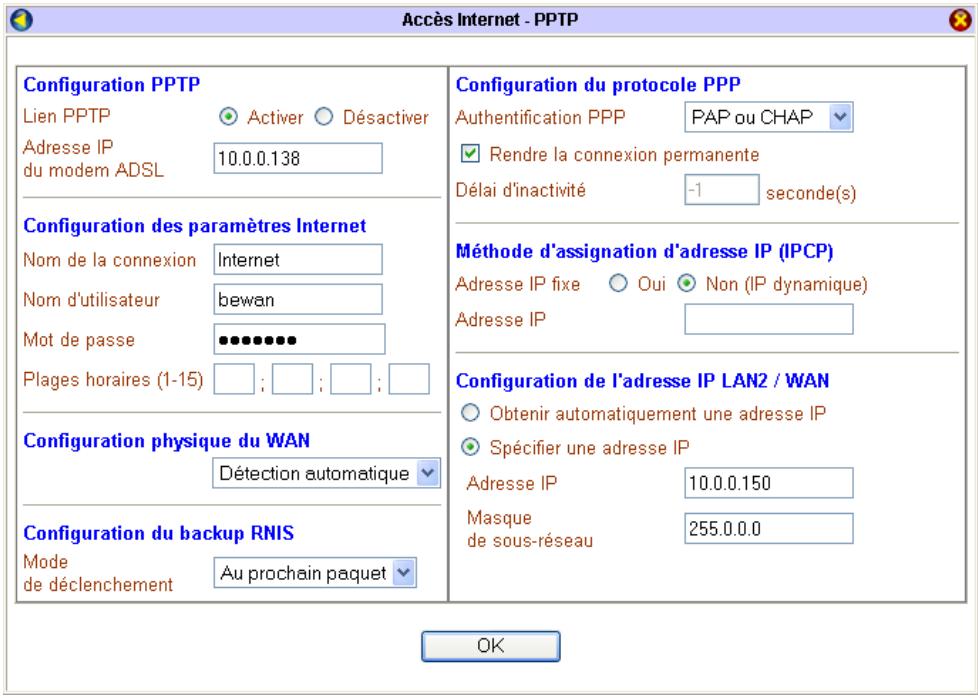Click the Délai d'inactivité field

[722, 190]
